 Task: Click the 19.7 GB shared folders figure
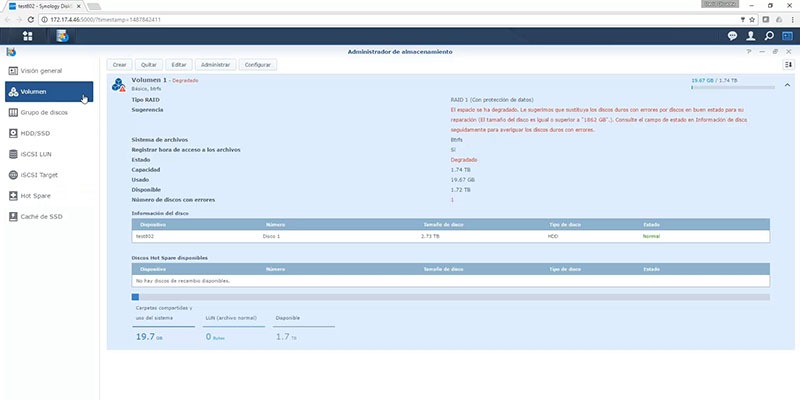(149, 337)
